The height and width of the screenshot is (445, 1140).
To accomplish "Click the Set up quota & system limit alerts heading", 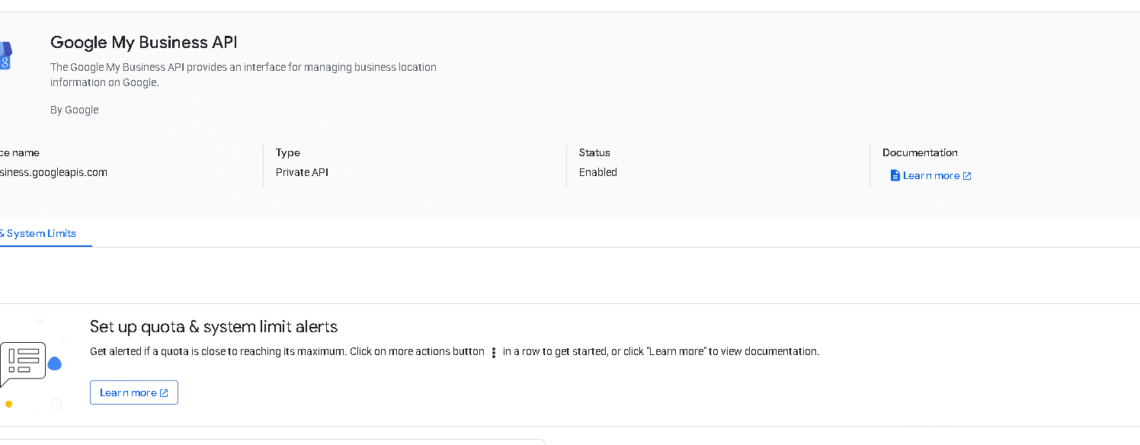I will click(x=213, y=327).
